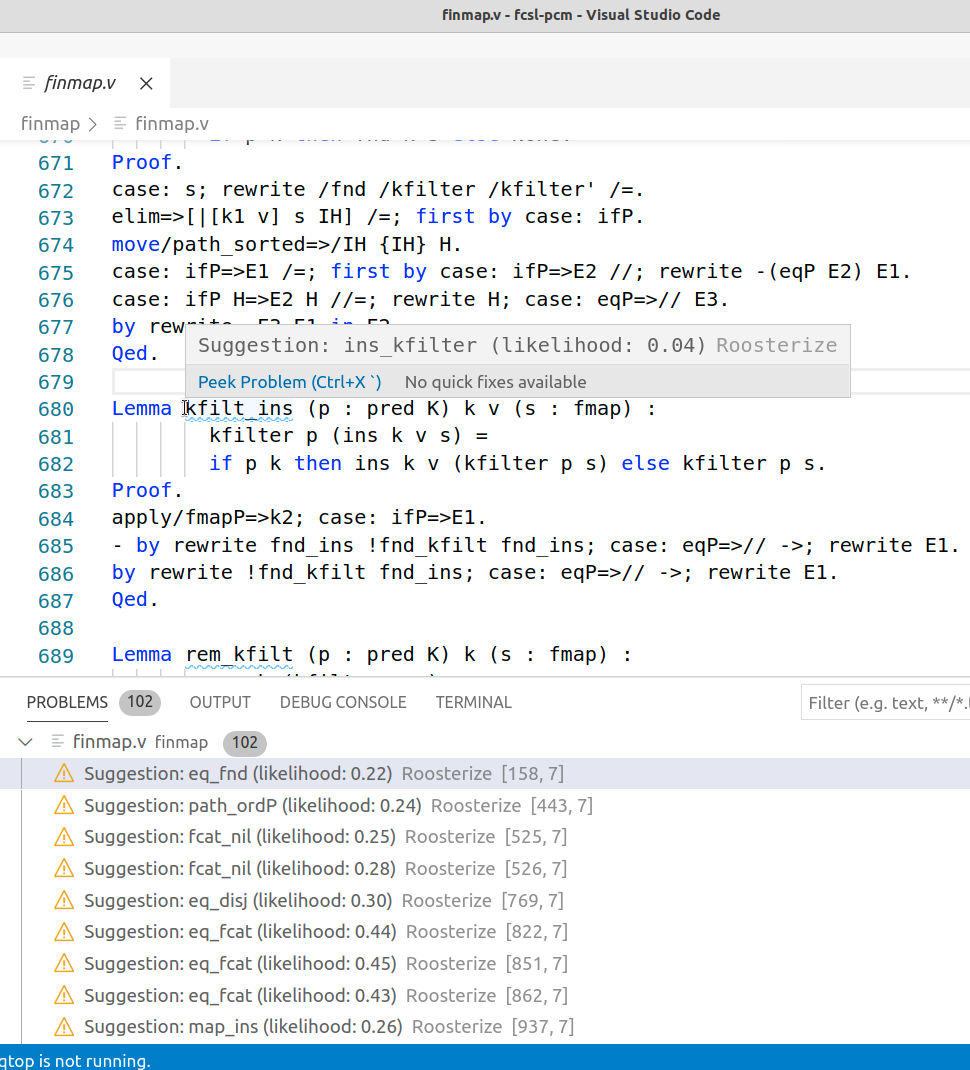Click warning icon for fcat_nil likelihood 0.25
970x1070 pixels.
tap(64, 836)
